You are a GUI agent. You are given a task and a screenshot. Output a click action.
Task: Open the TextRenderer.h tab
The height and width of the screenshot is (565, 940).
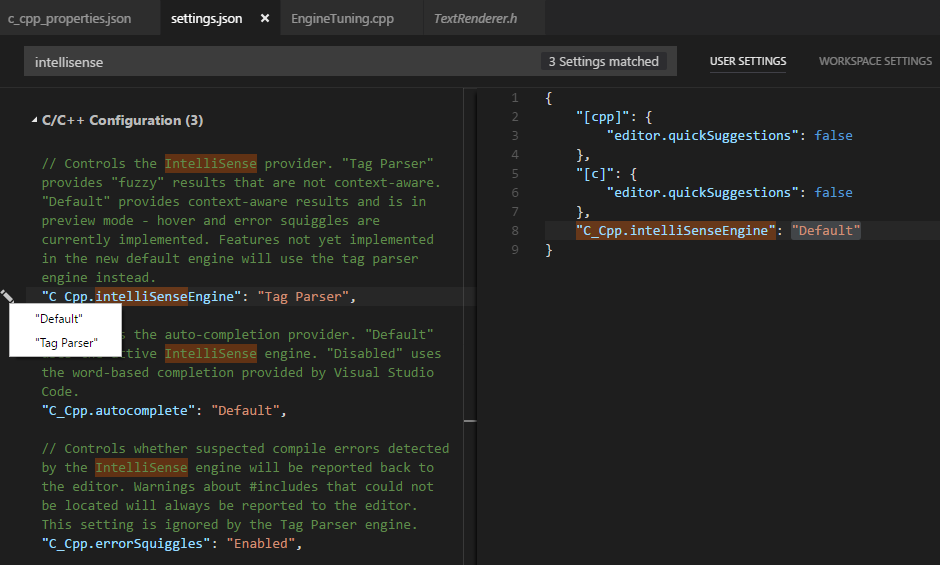[x=473, y=19]
